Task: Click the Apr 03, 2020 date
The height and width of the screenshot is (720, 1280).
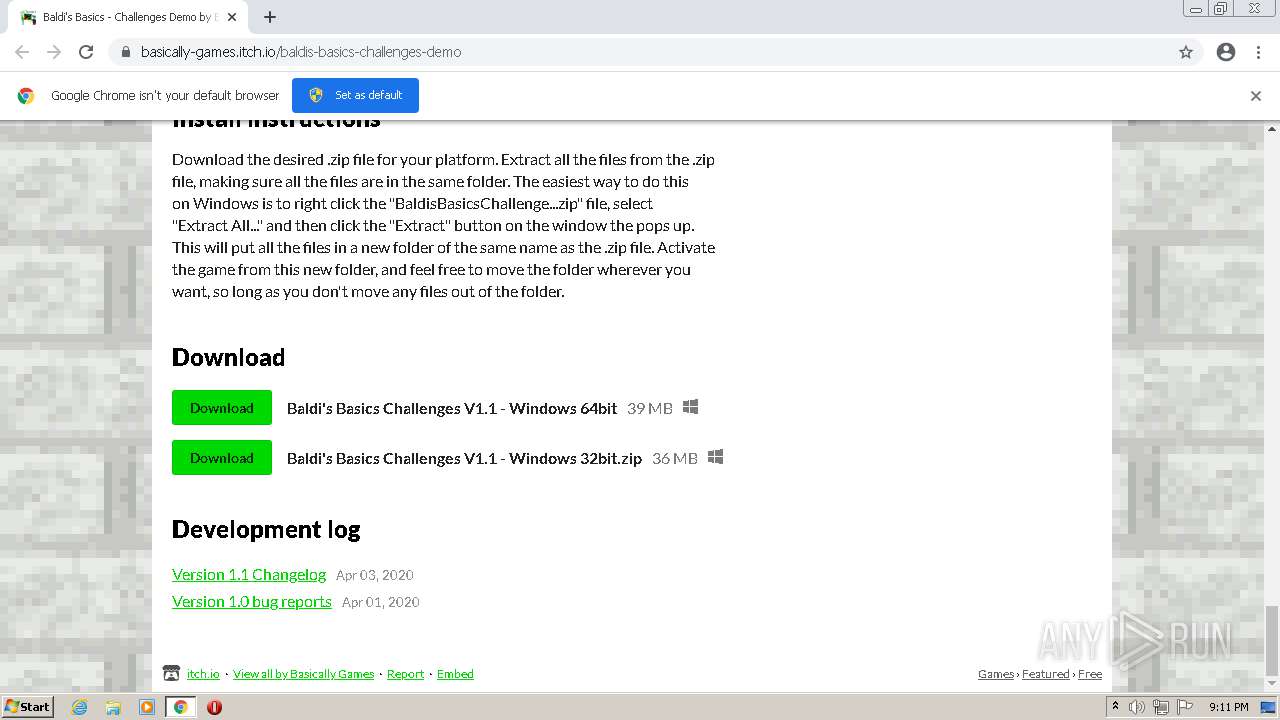Action: pos(375,575)
